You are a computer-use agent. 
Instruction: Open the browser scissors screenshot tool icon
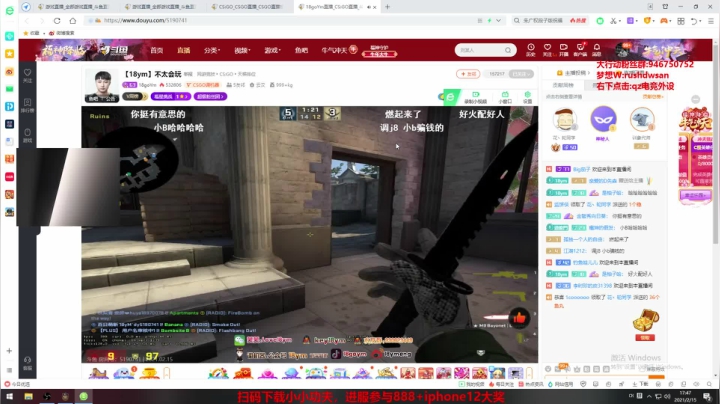614,21
